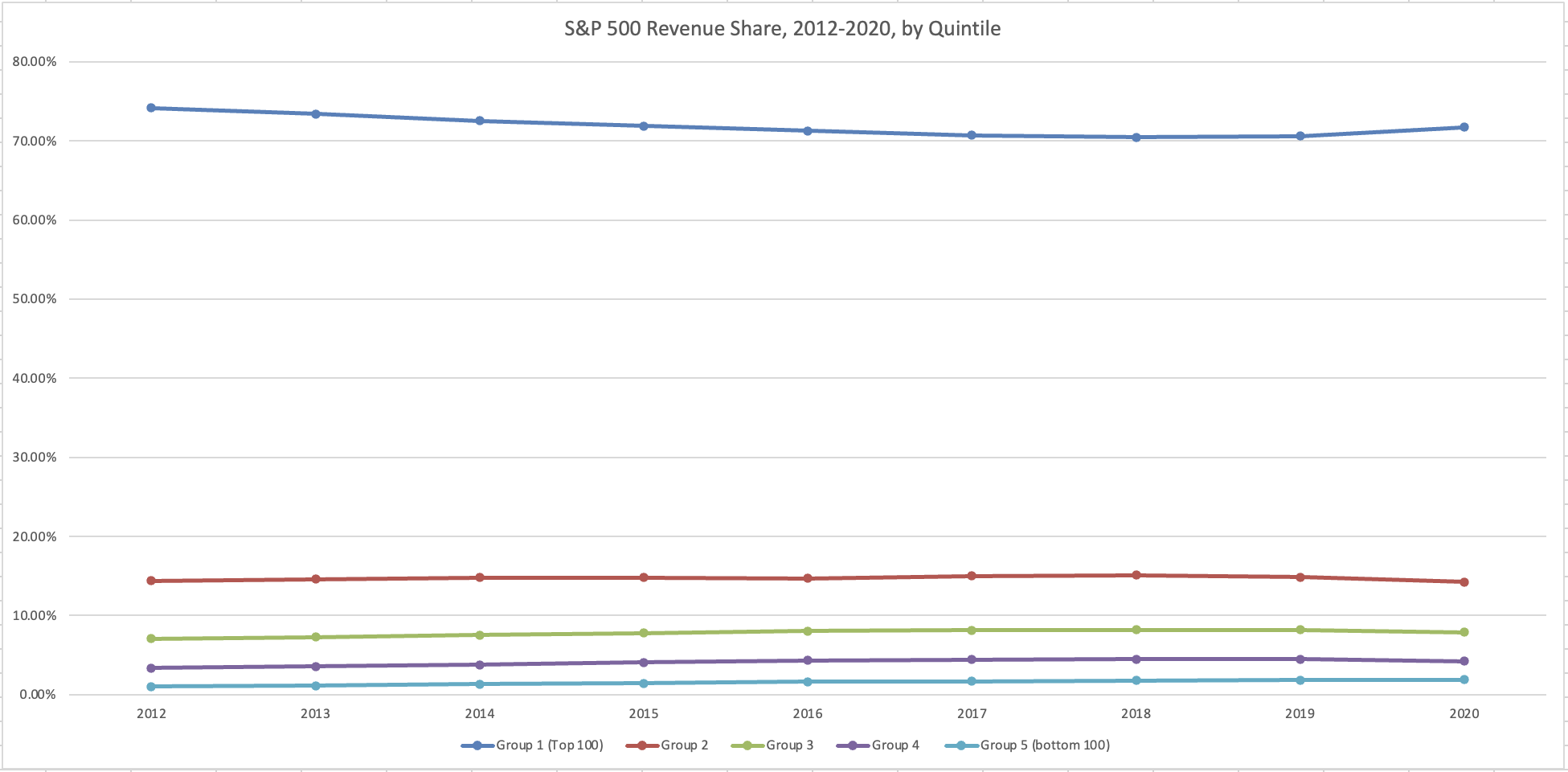The image size is (1568, 772).
Task: Click the red Group 2 marker at 2013
Action: point(316,579)
